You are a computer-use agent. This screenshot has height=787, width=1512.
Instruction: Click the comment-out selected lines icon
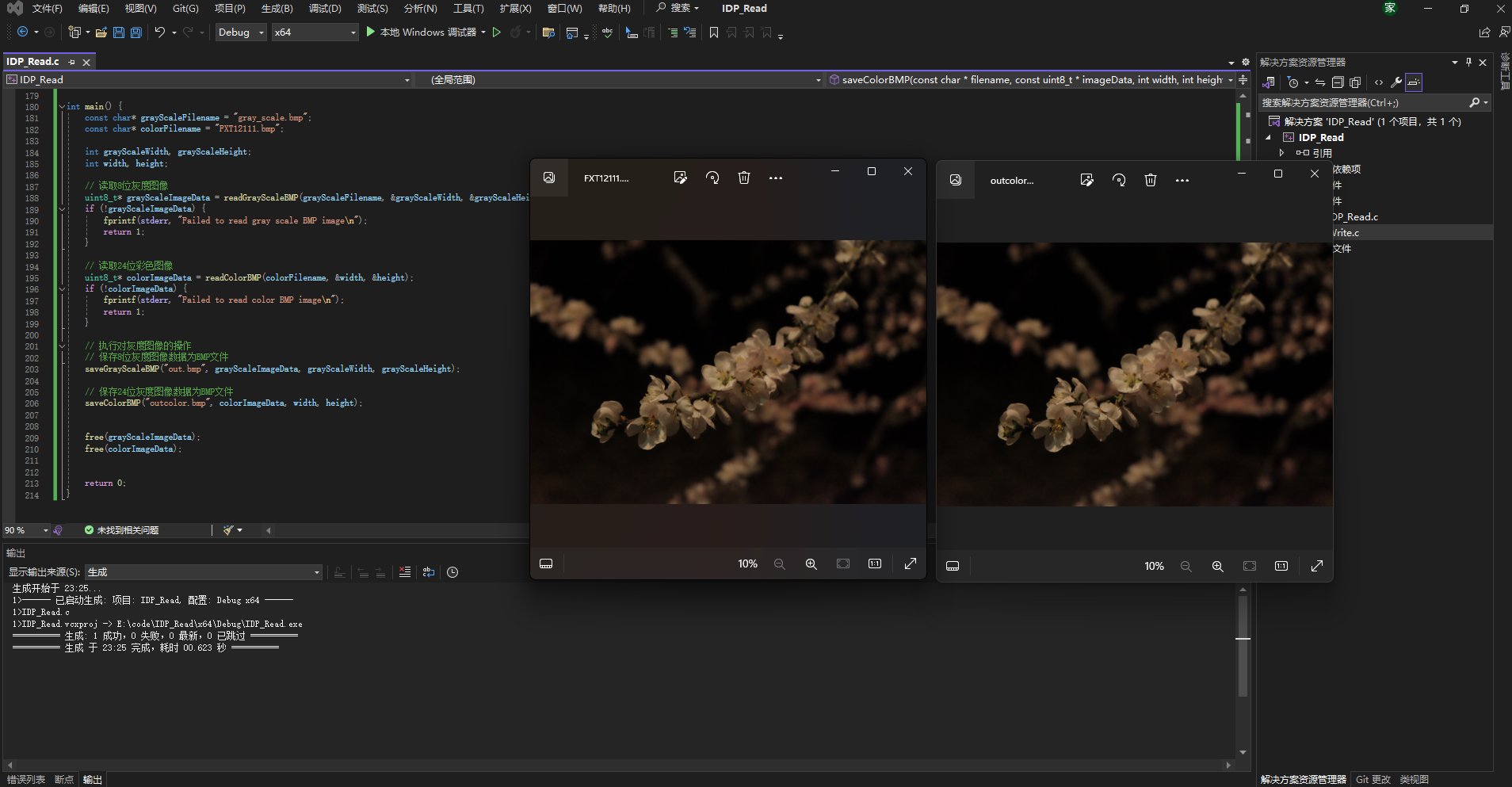coord(673,32)
